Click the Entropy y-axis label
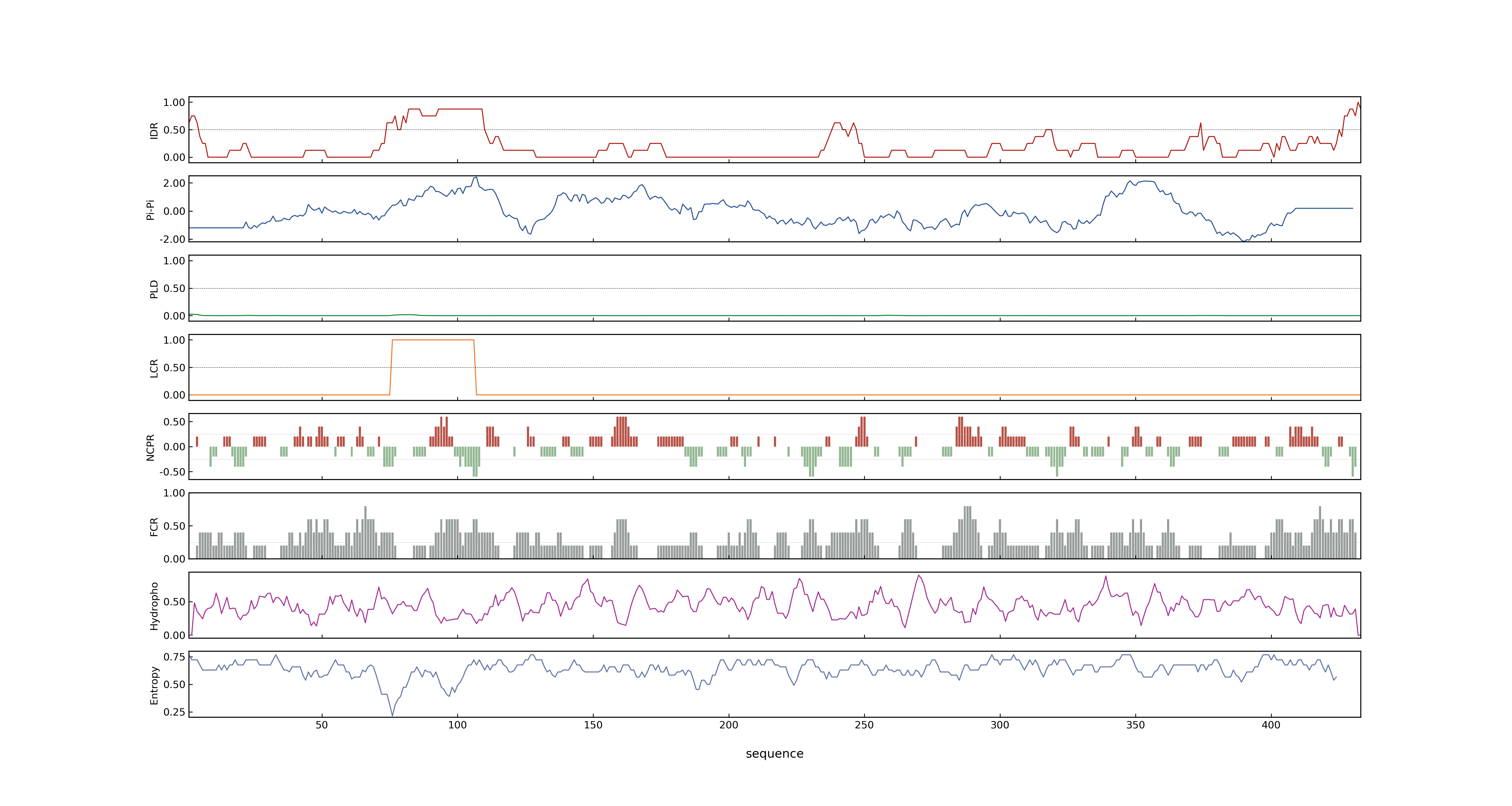The width and height of the screenshot is (1512, 806). (x=154, y=685)
